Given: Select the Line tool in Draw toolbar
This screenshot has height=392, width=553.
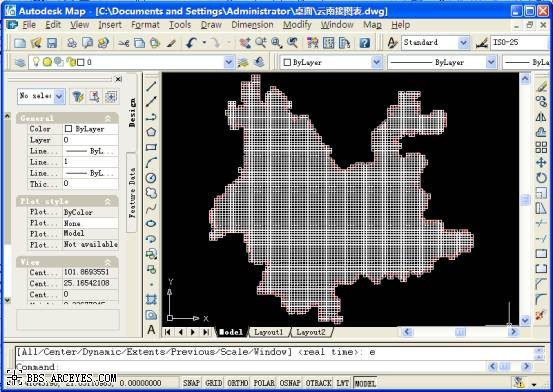Looking at the screenshot, I should point(151,86).
